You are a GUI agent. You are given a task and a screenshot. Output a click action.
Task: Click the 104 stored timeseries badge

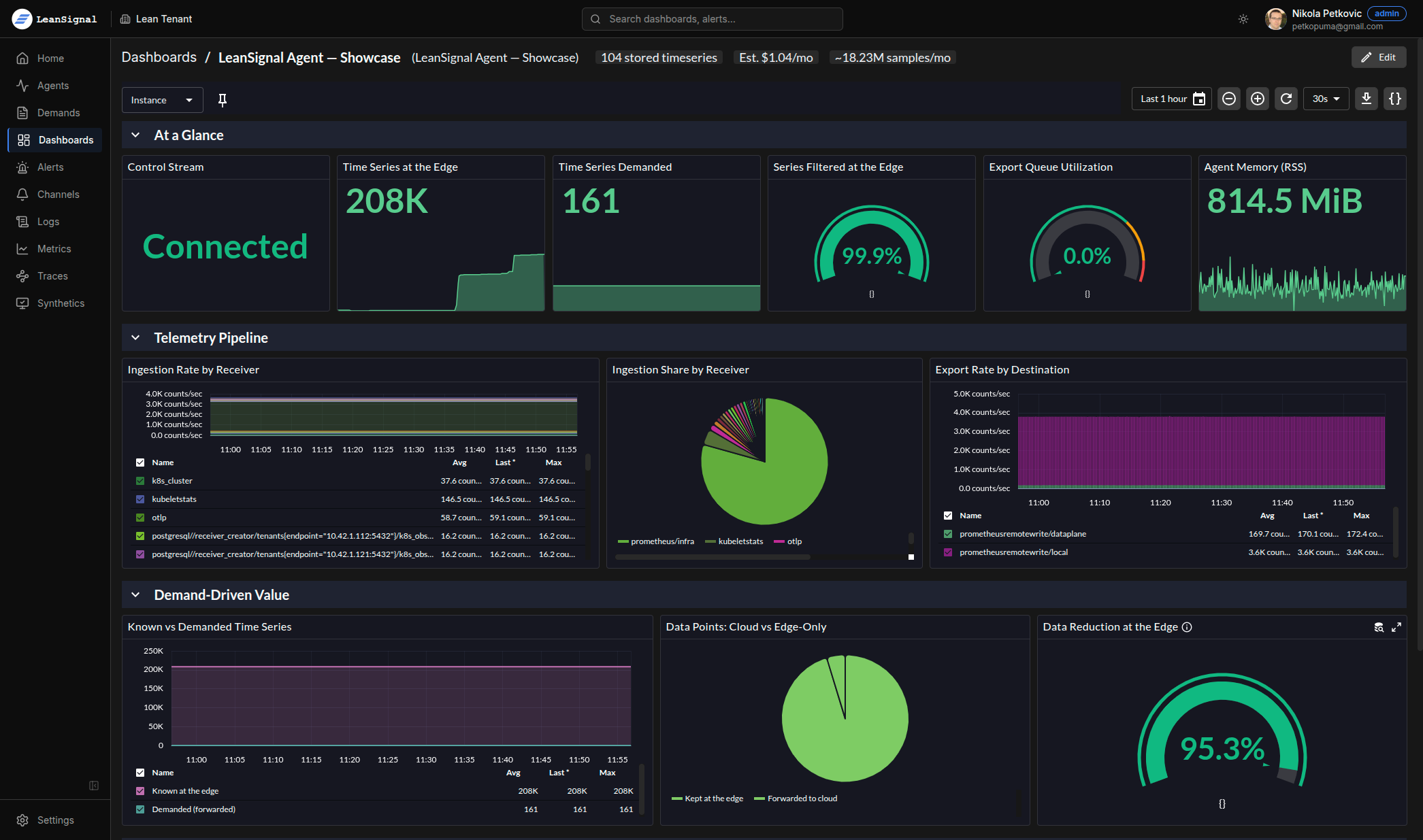pos(659,58)
